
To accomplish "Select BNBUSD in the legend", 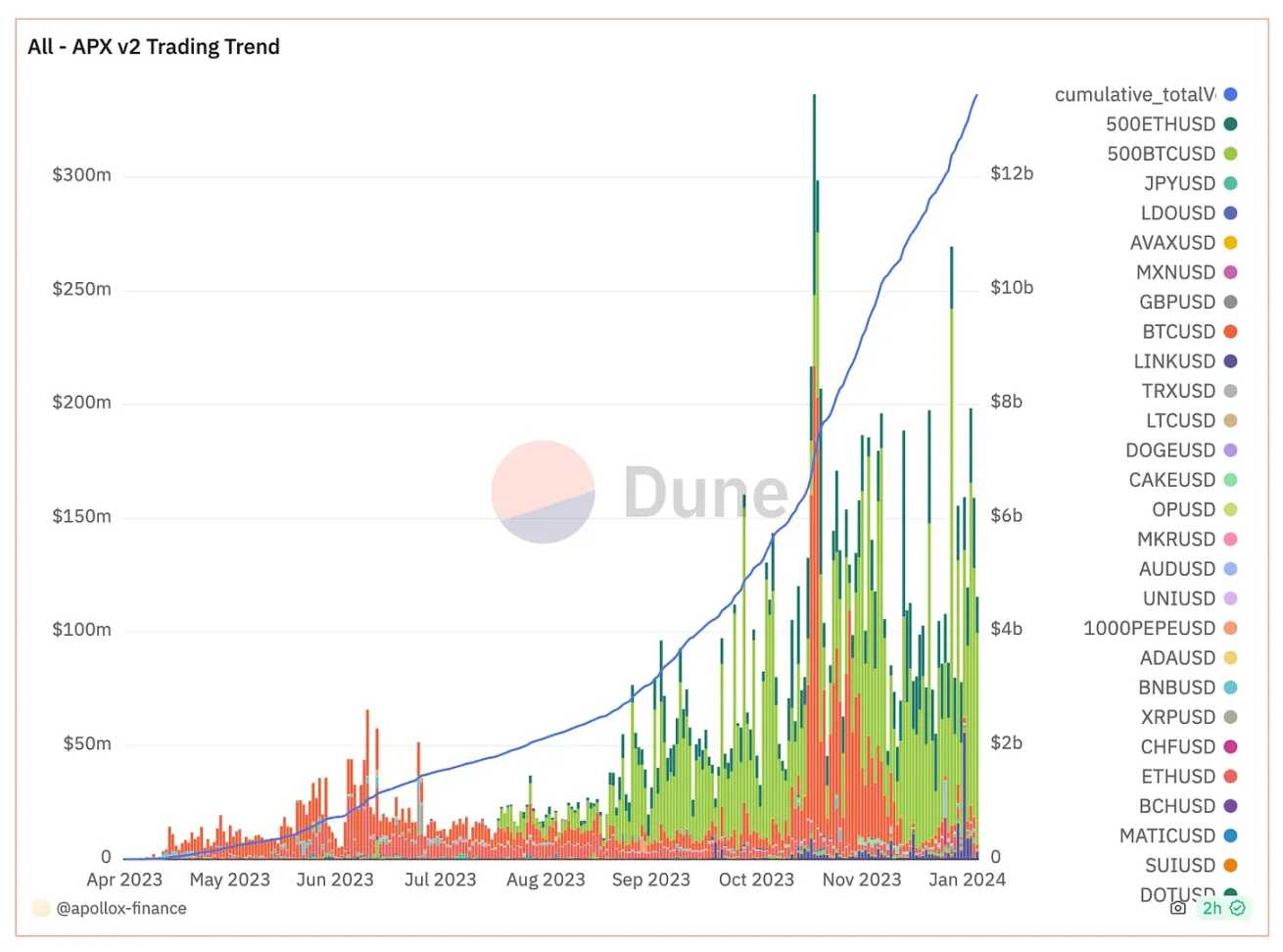I will click(x=1188, y=688).
